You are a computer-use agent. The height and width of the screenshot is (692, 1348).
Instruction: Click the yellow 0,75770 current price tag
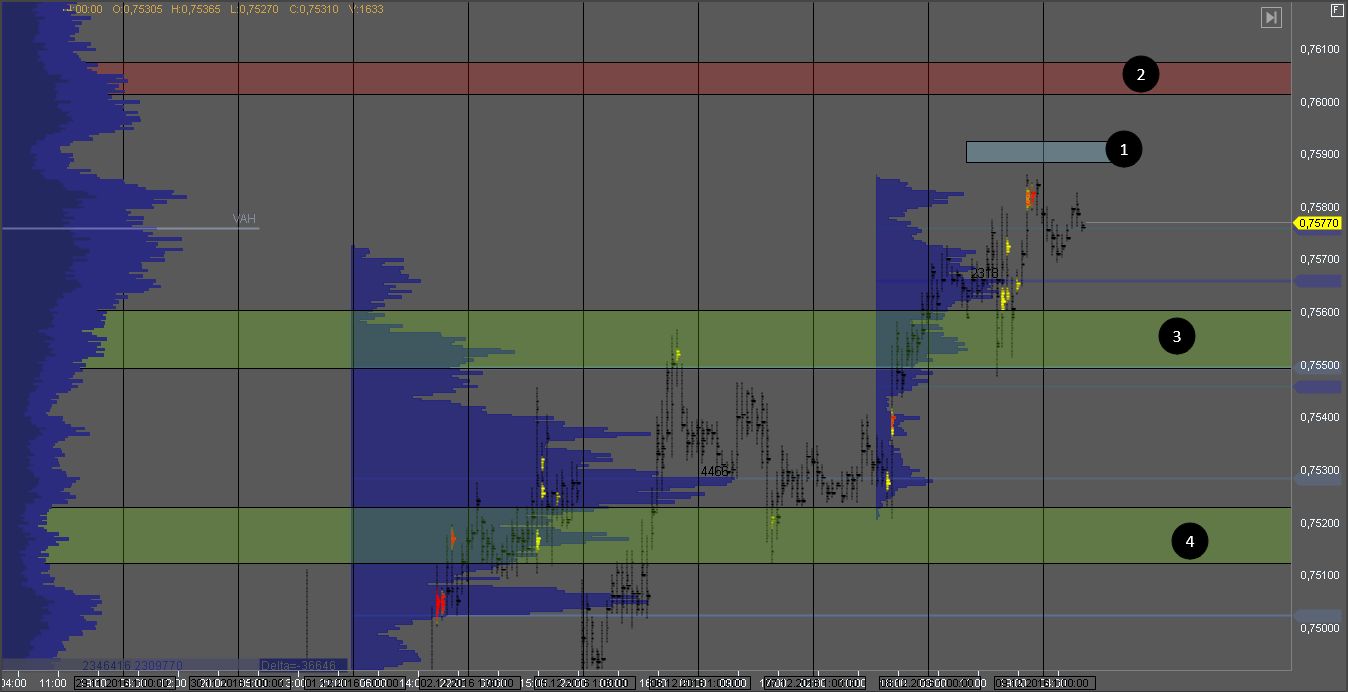point(1318,224)
